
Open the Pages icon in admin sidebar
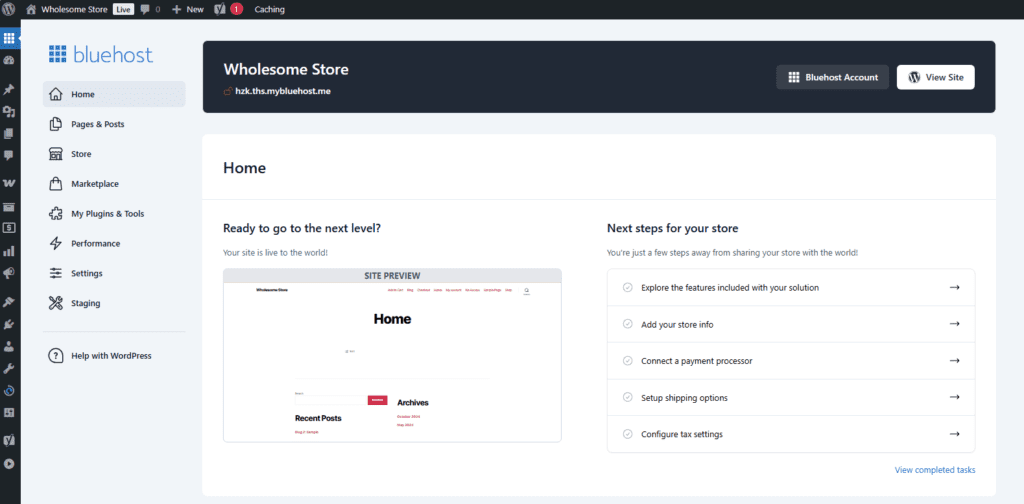pos(9,134)
